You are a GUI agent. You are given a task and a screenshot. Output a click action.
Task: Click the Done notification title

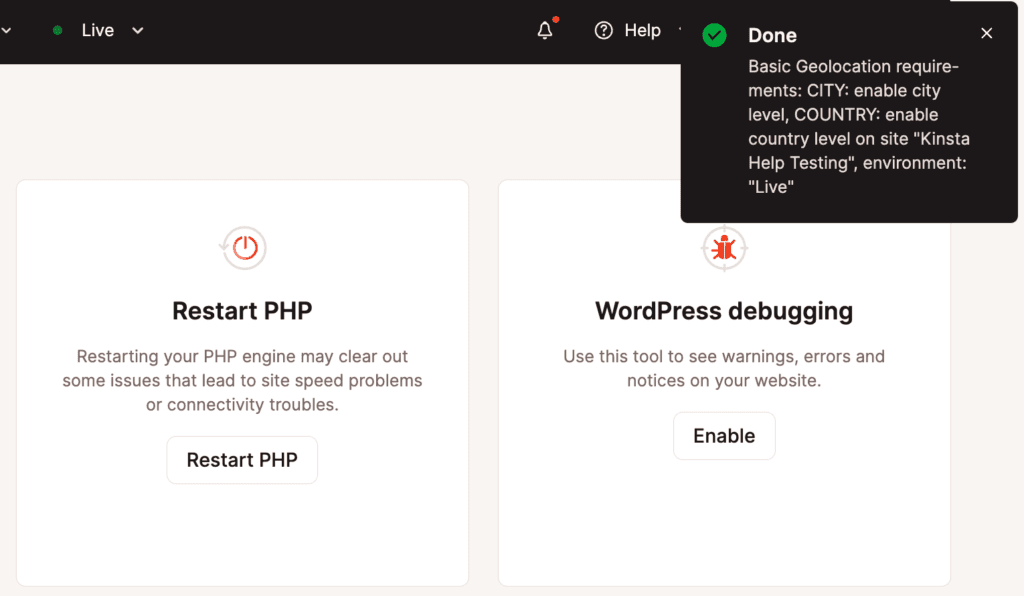tap(772, 35)
